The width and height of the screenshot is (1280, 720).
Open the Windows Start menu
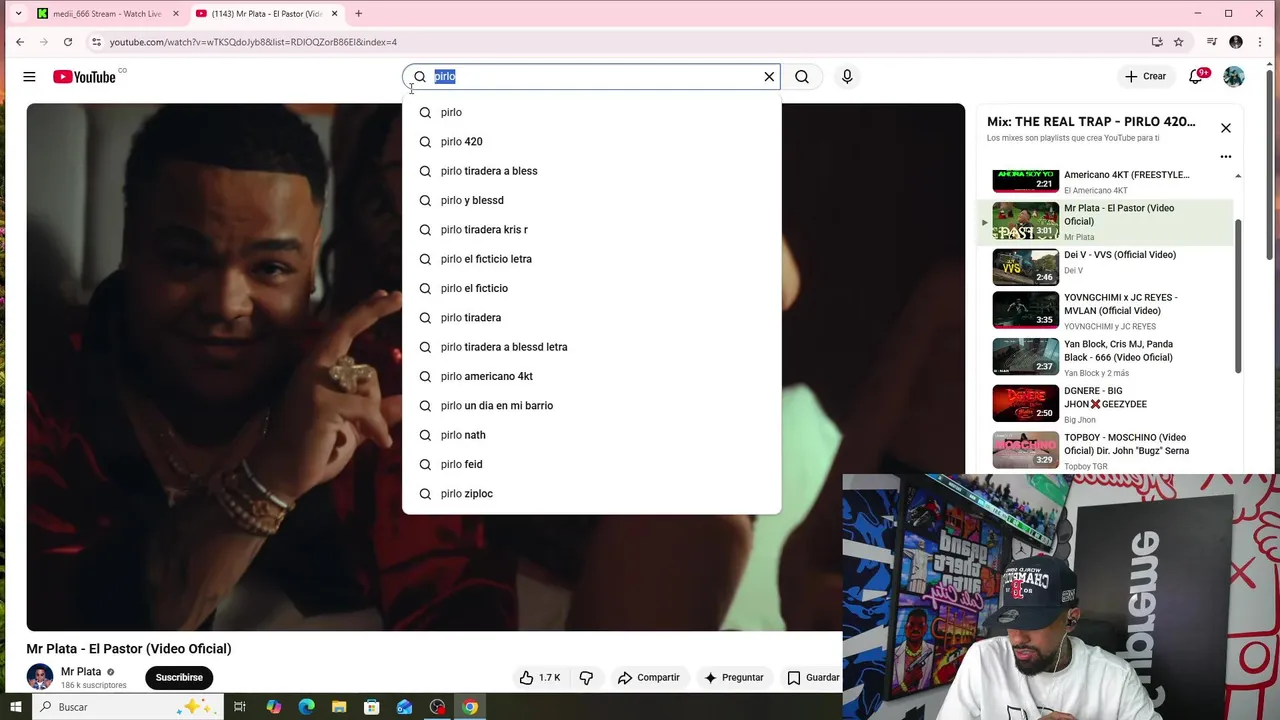[16, 707]
